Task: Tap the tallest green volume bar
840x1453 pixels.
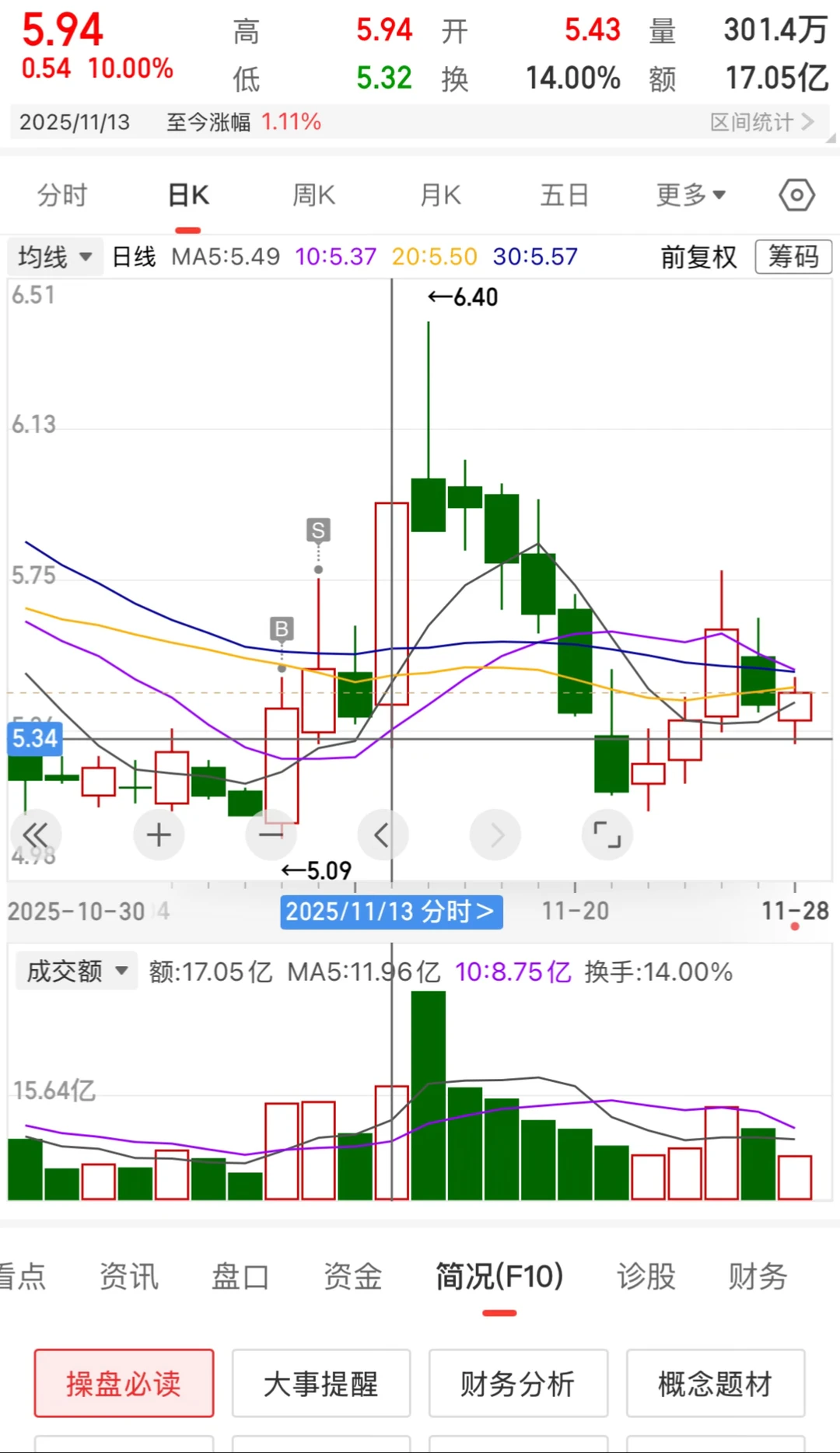Action: pos(429,1095)
